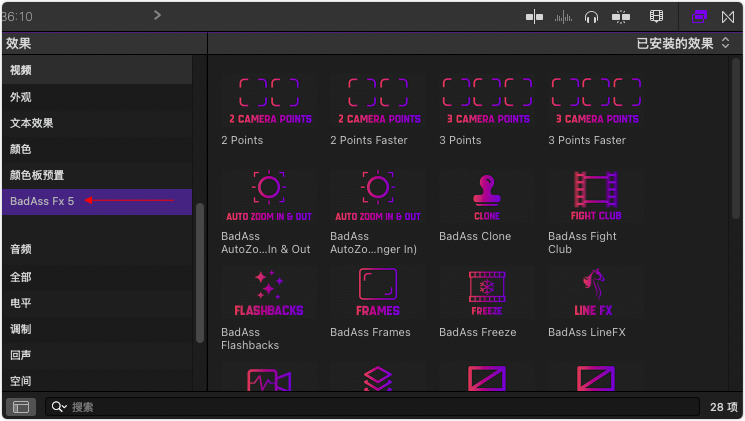Select the BadAss Frames effect icon
745x421 pixels.
click(x=378, y=292)
